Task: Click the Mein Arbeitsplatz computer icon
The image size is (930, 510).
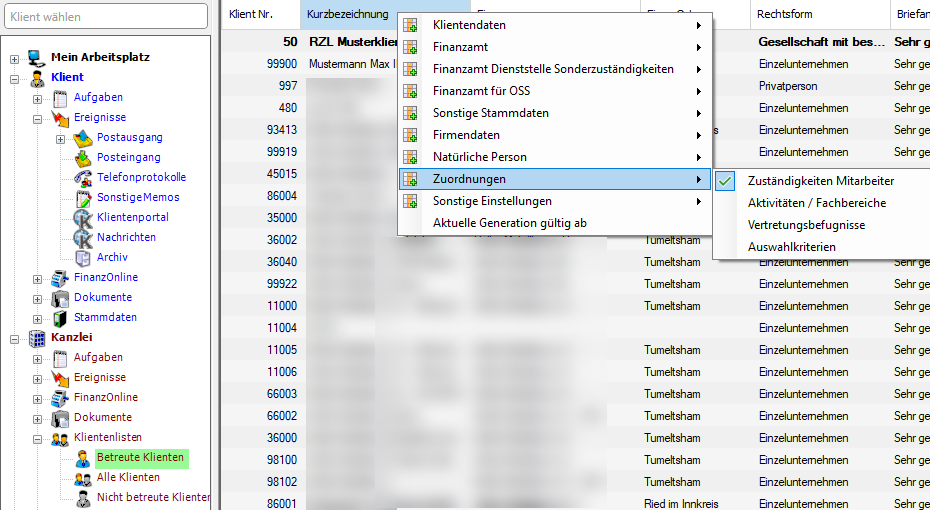Action: (37, 58)
